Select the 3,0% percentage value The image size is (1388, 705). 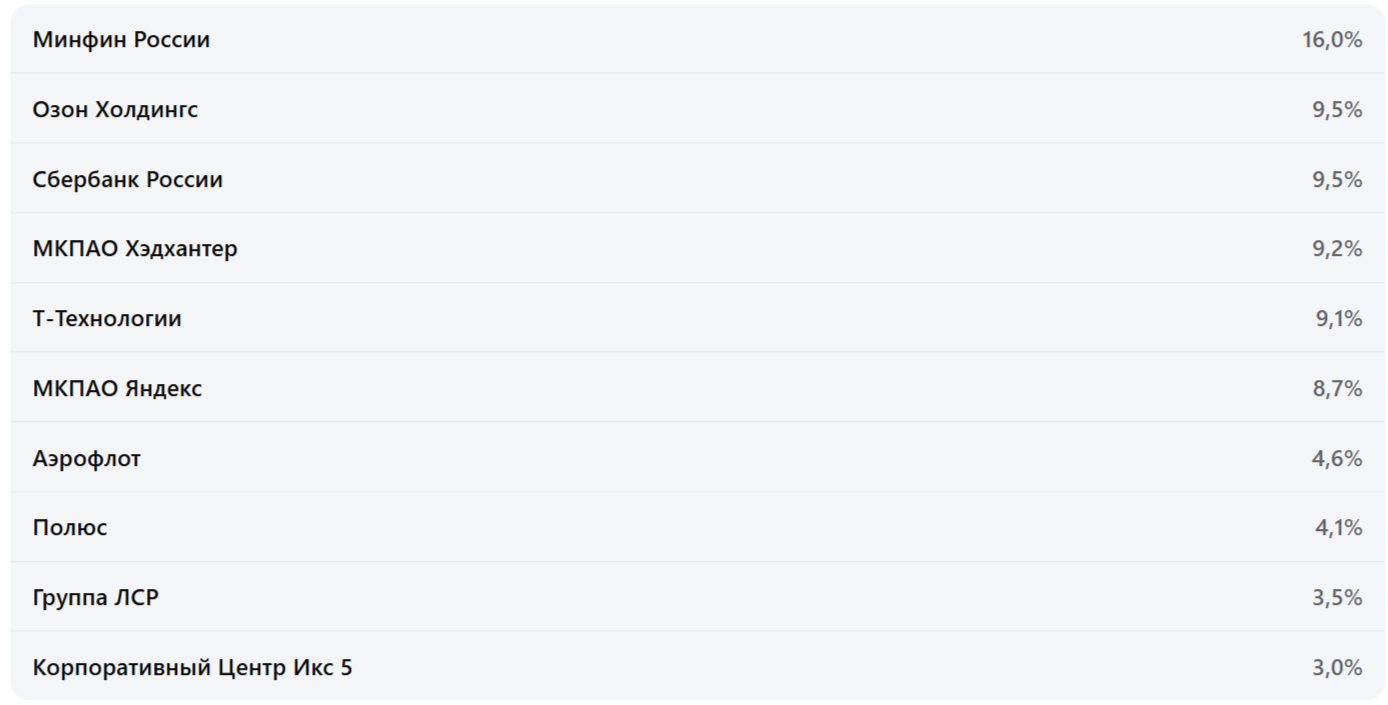(1337, 667)
